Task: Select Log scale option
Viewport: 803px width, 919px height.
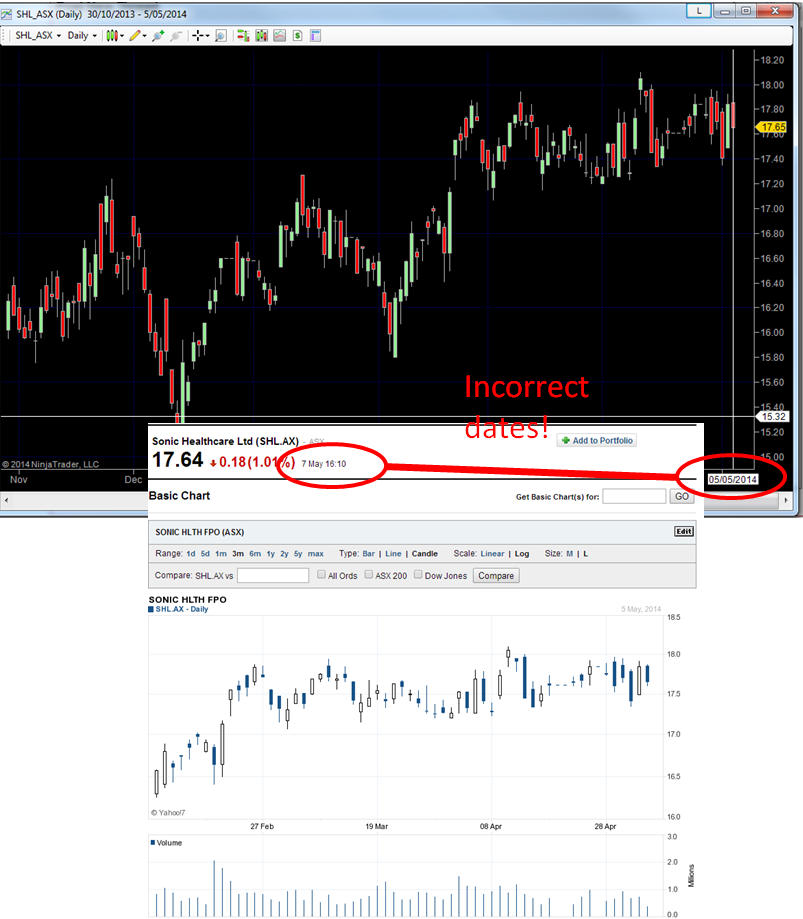Action: point(522,553)
